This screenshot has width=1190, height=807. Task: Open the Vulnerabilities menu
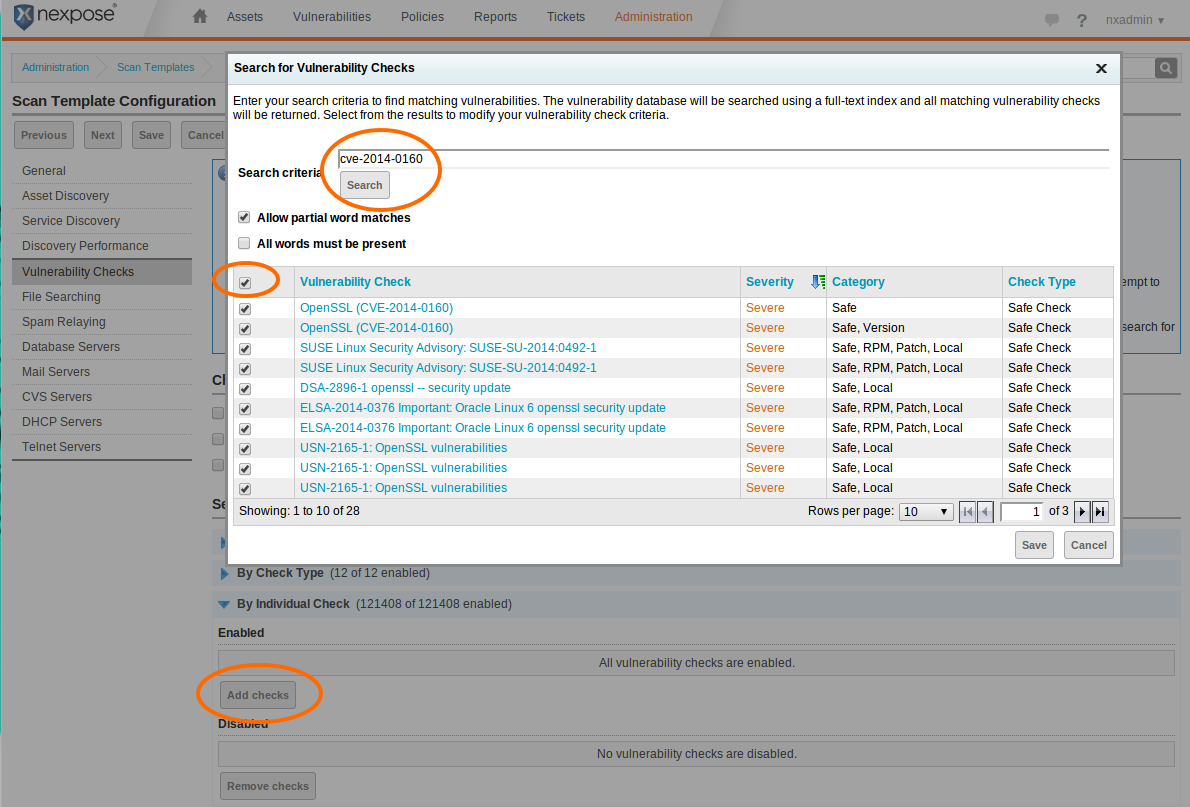[331, 17]
